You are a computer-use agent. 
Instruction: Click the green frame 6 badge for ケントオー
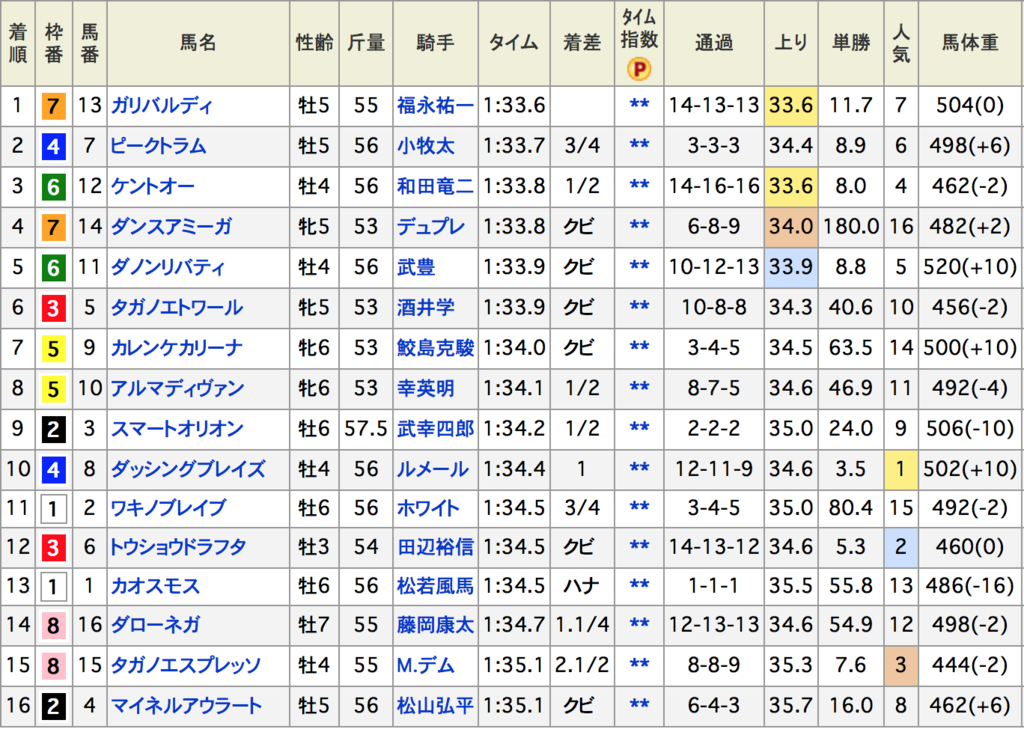[x=54, y=187]
